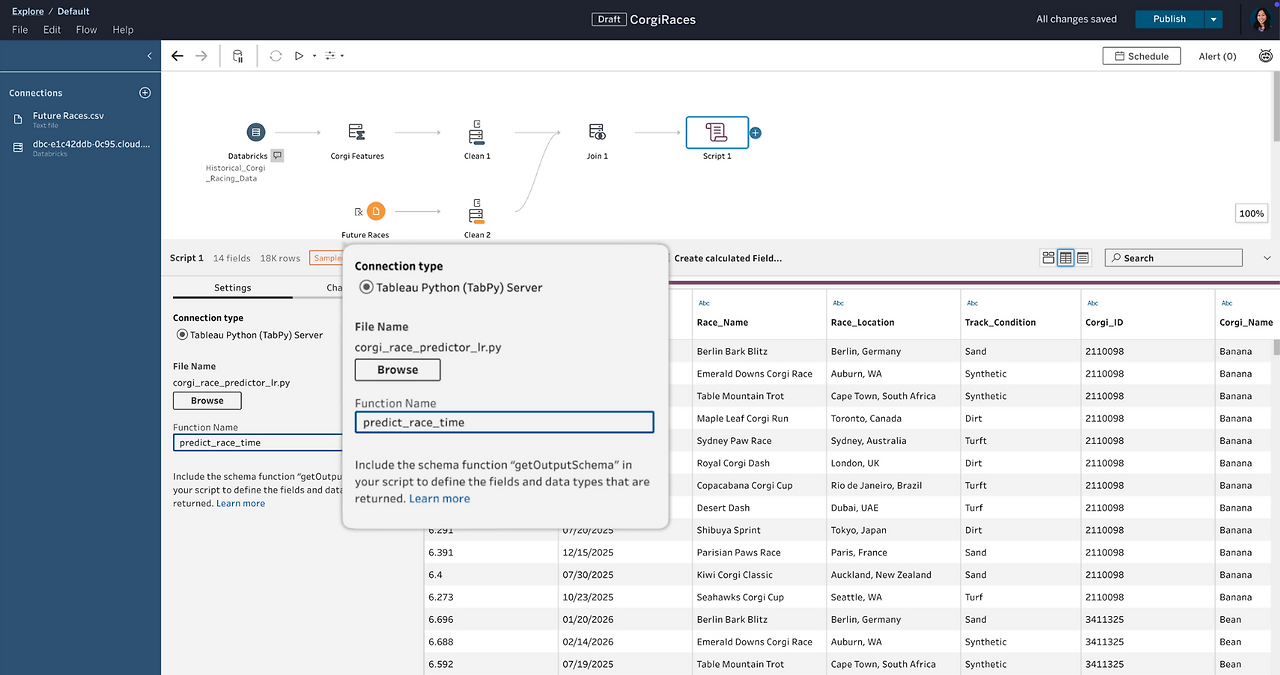Click Create calculated Field
Screen dimensions: 1280x675
(x=728, y=258)
